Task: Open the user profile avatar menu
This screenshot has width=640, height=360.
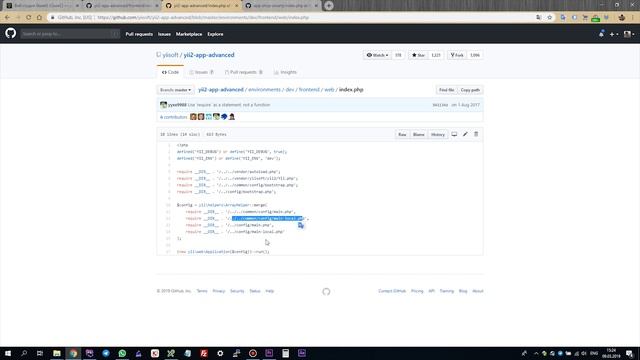Action: 629,34
